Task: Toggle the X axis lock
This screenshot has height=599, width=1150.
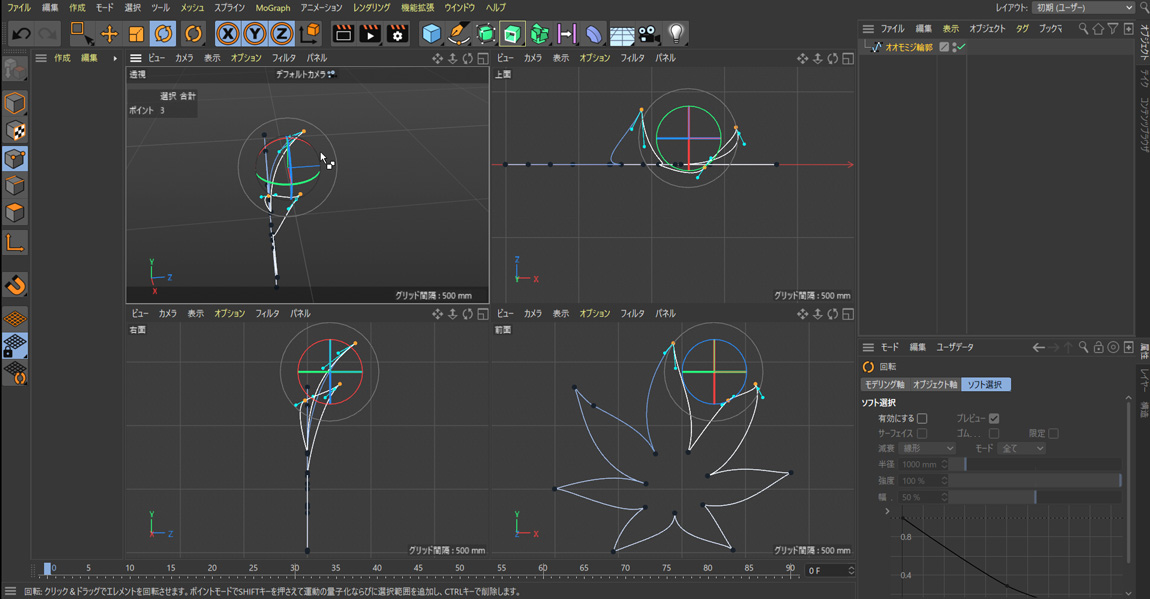Action: [x=228, y=34]
